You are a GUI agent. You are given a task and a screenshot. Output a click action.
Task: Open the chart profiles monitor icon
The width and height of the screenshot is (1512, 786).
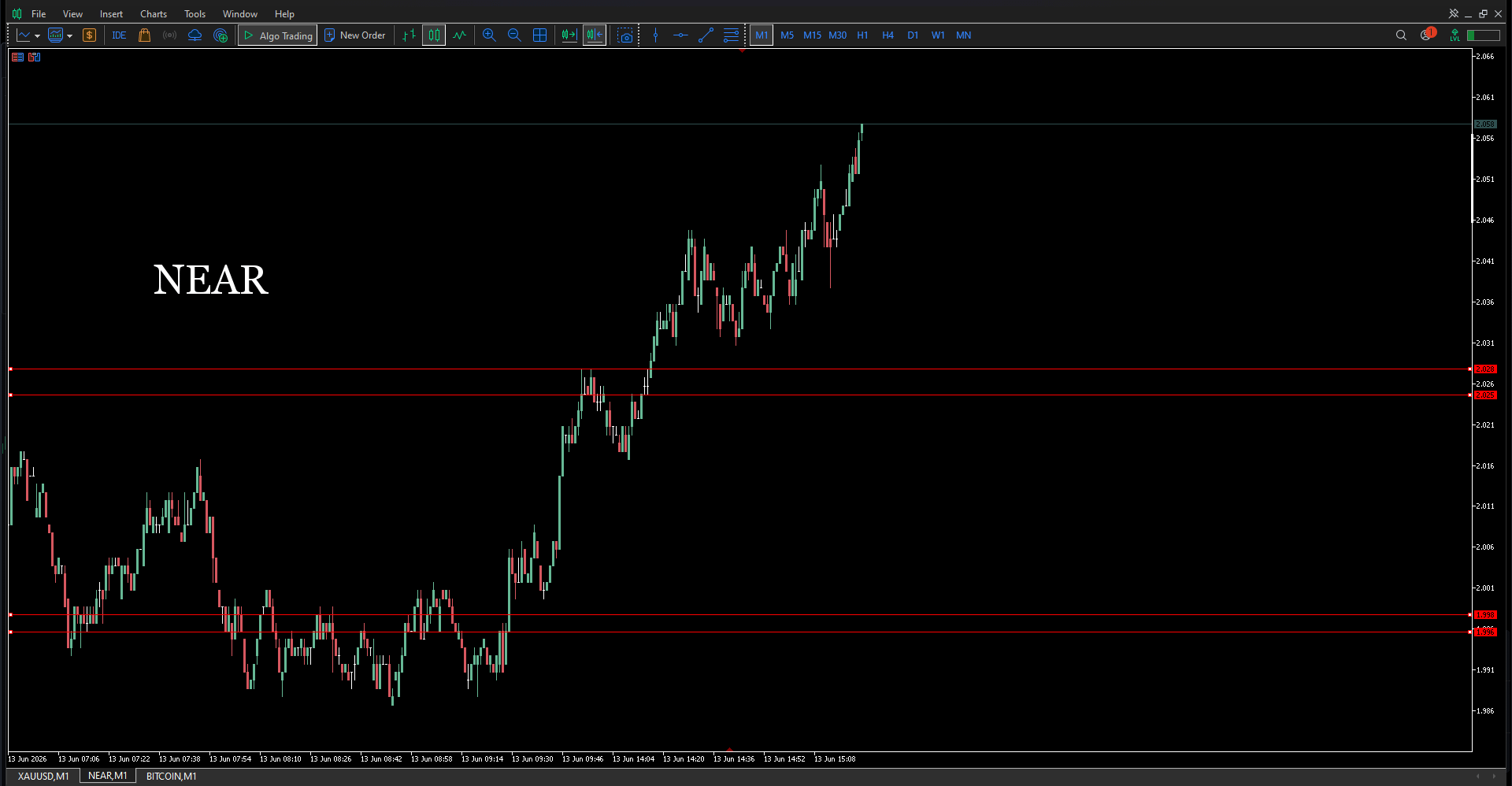point(56,35)
